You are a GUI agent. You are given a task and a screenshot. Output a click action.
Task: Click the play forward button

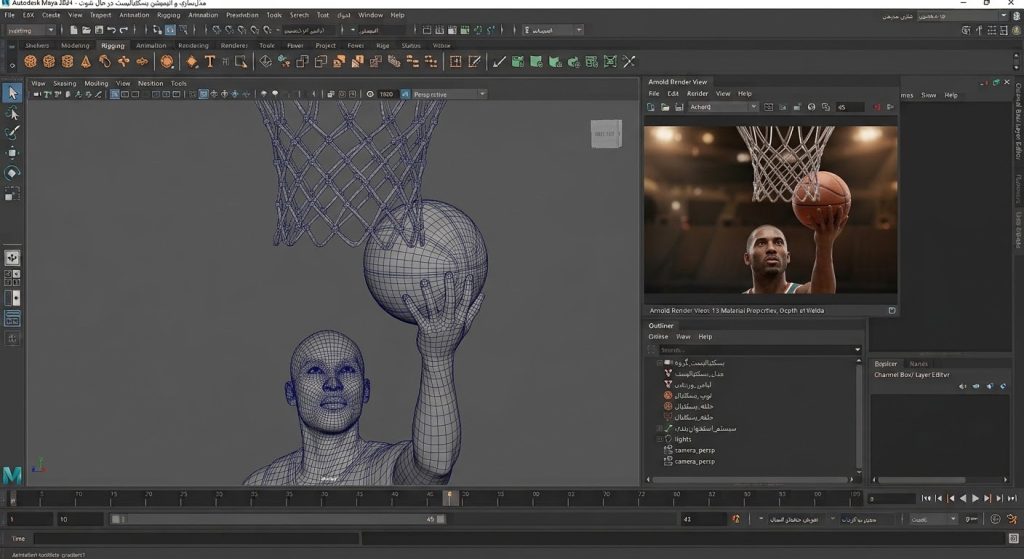(x=975, y=498)
